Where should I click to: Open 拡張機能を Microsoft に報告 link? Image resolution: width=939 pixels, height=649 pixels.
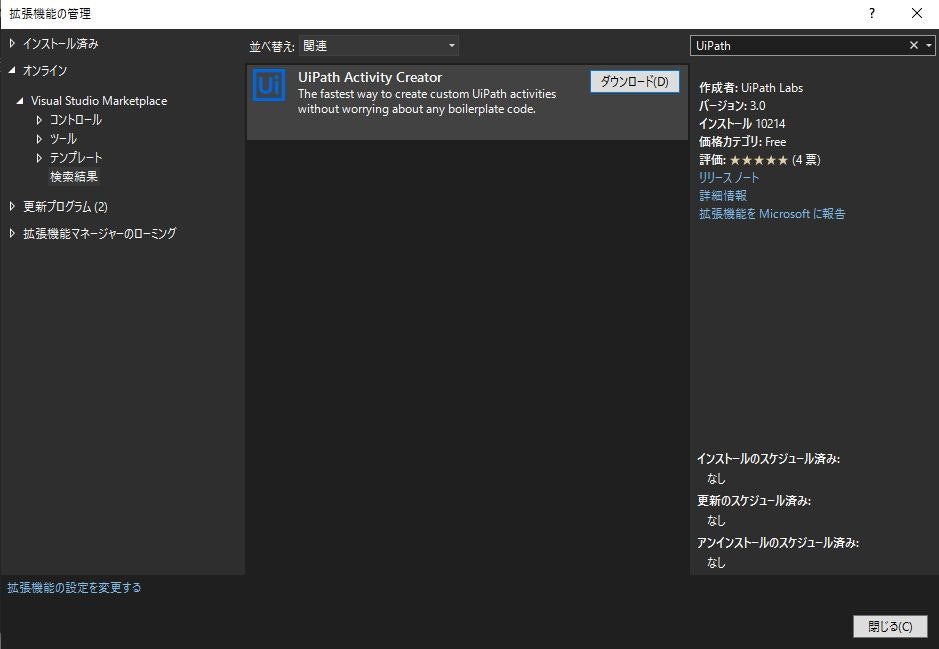(772, 213)
